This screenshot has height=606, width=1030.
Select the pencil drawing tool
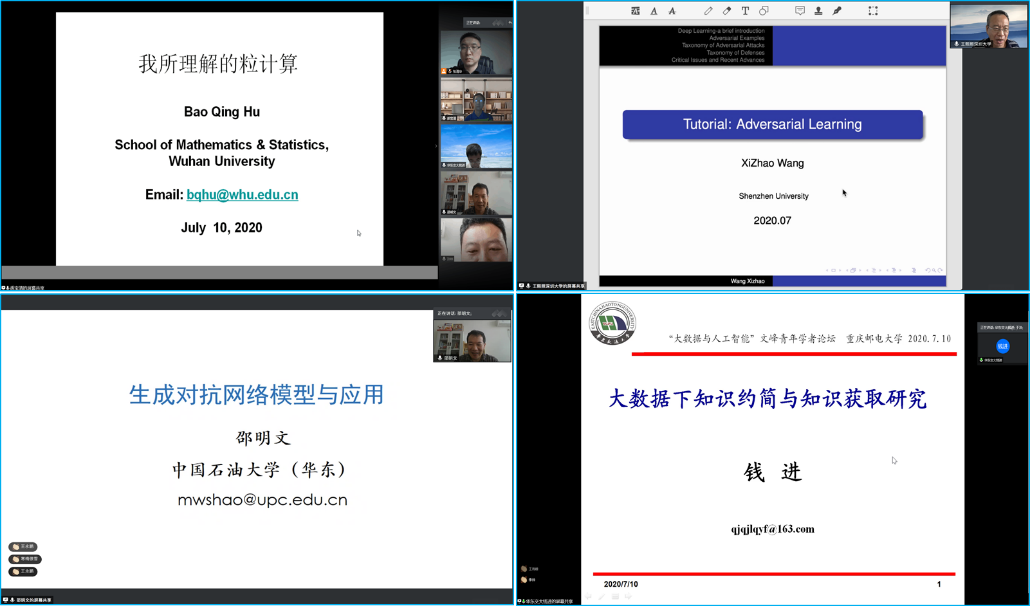coord(708,11)
